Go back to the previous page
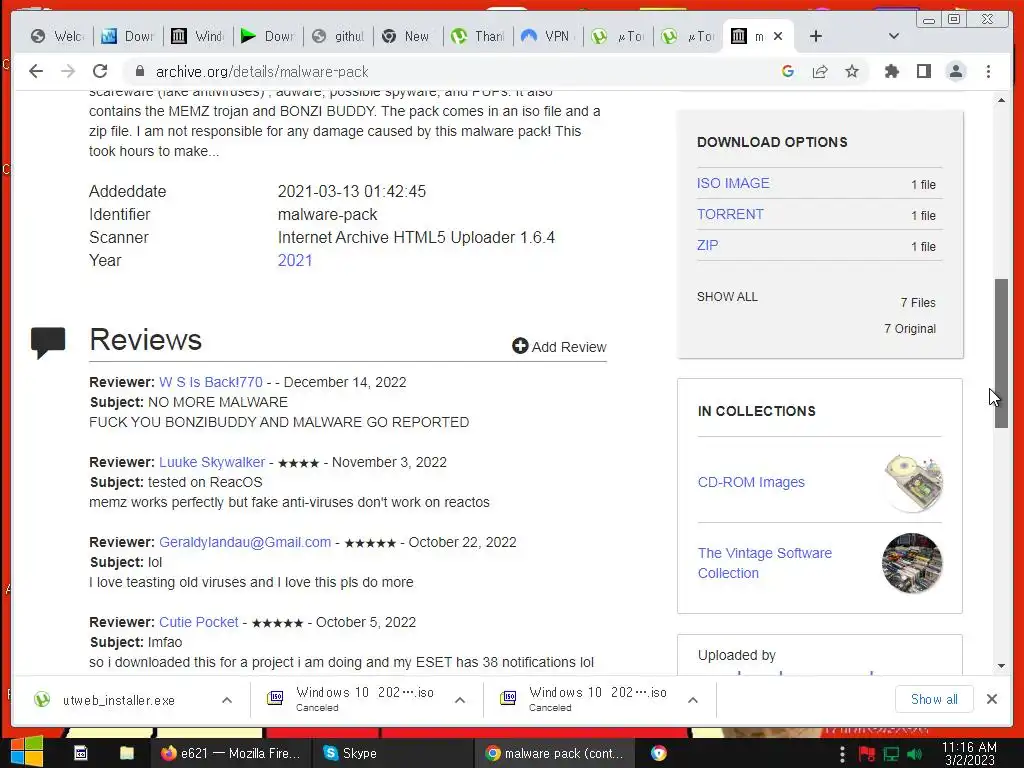The width and height of the screenshot is (1024, 768). 36,71
